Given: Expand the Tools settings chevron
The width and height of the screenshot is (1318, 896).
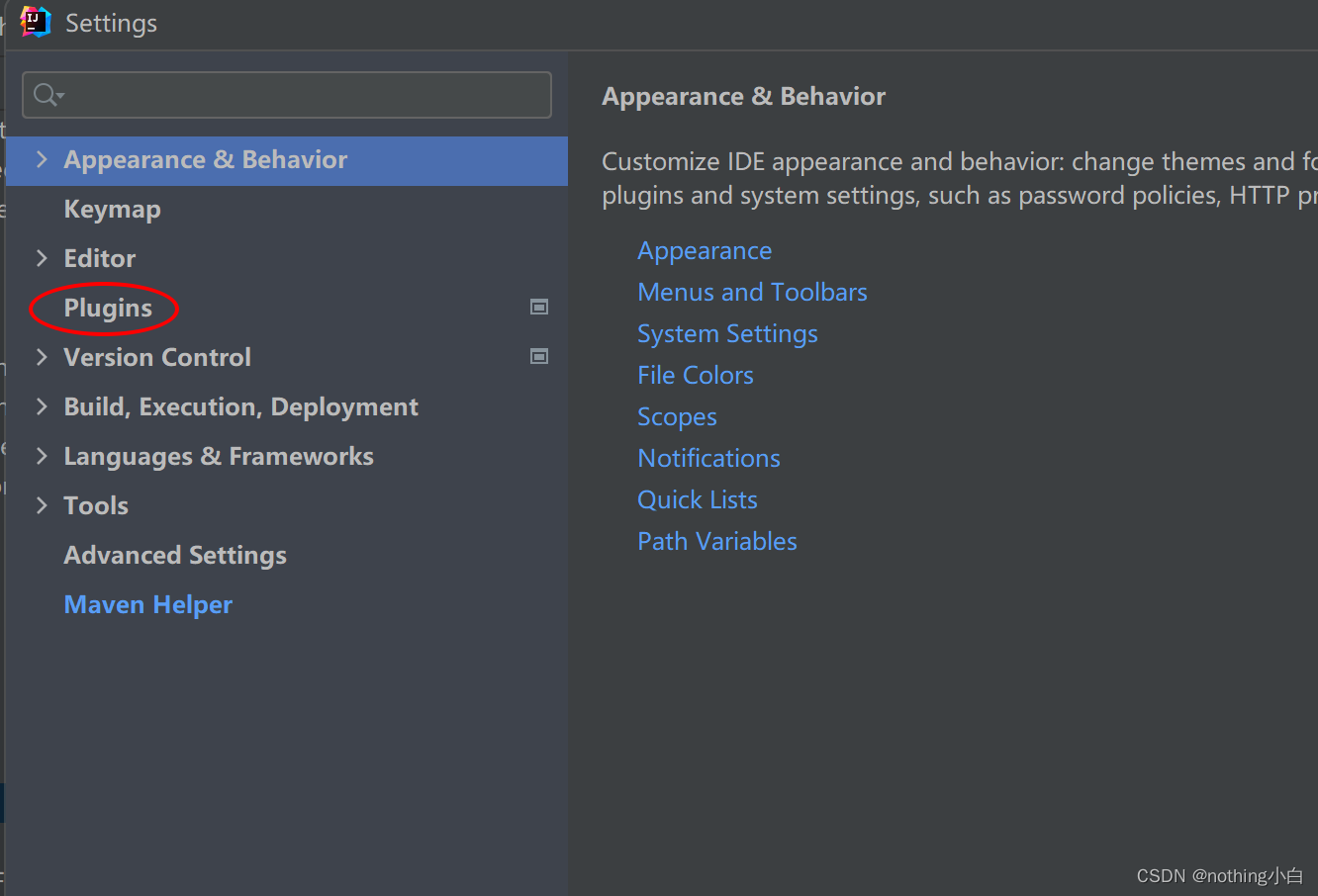Looking at the screenshot, I should [42, 505].
